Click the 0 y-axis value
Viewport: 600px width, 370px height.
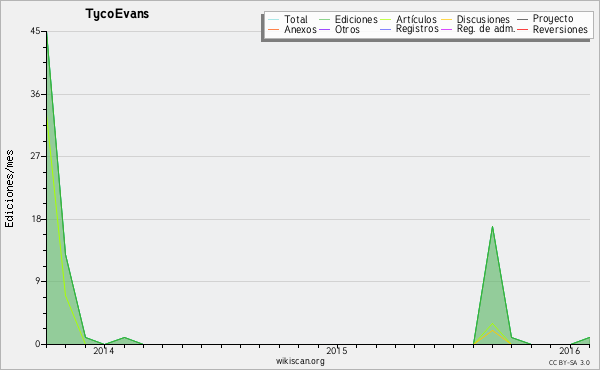point(38,344)
